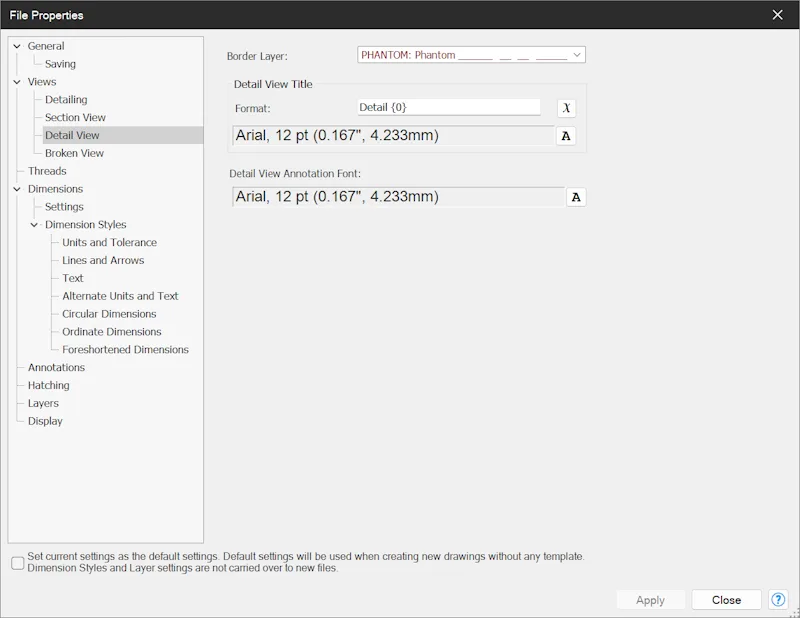Select Text under Dimension Styles
The width and height of the screenshot is (800, 618).
72,278
